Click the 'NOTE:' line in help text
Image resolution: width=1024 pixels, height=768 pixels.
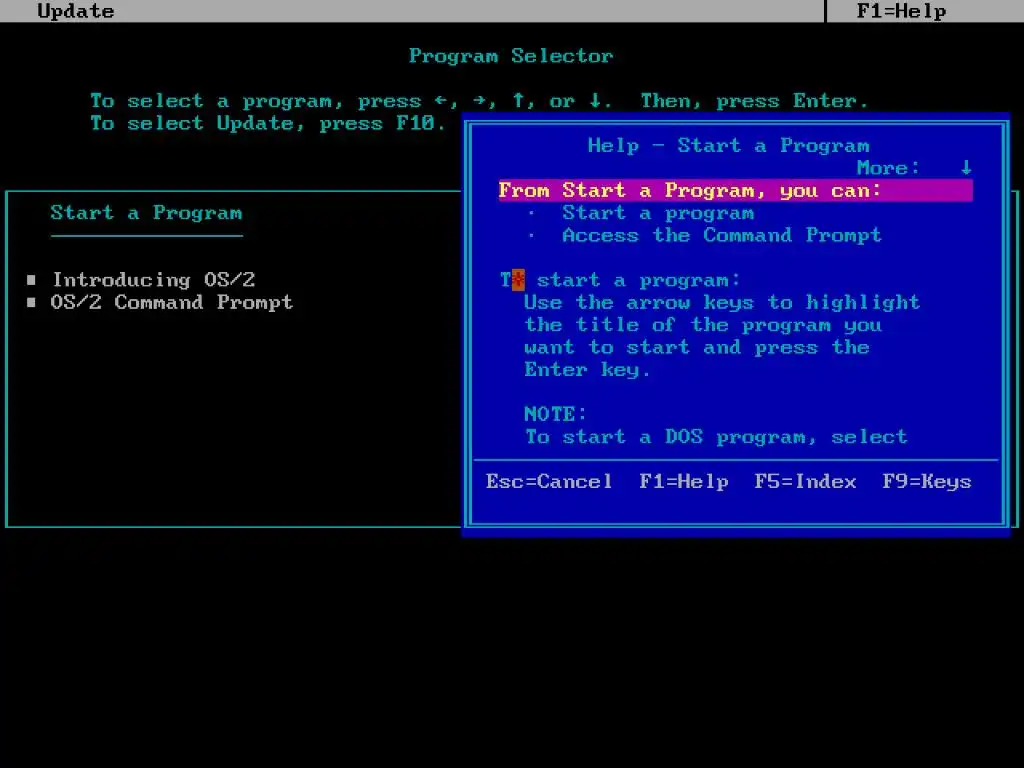click(556, 414)
